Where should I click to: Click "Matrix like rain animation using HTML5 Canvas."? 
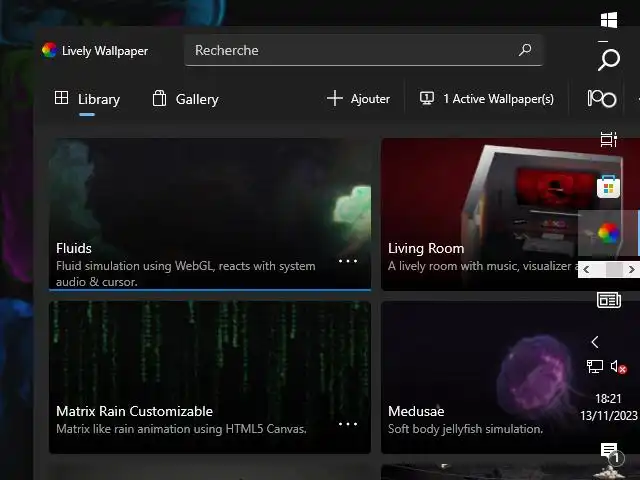(x=181, y=429)
